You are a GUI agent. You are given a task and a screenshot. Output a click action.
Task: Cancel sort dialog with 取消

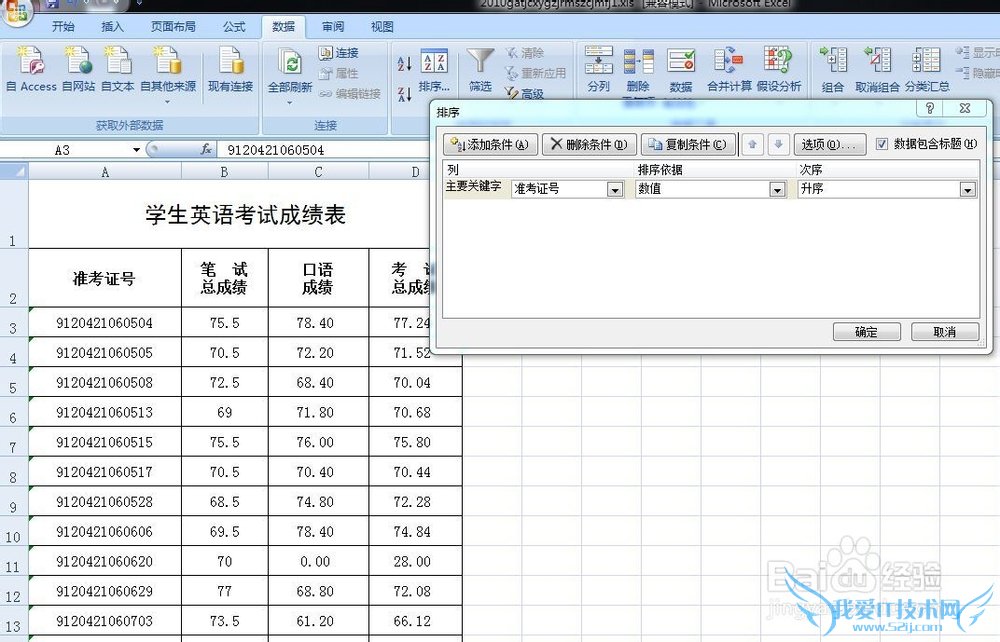[945, 332]
